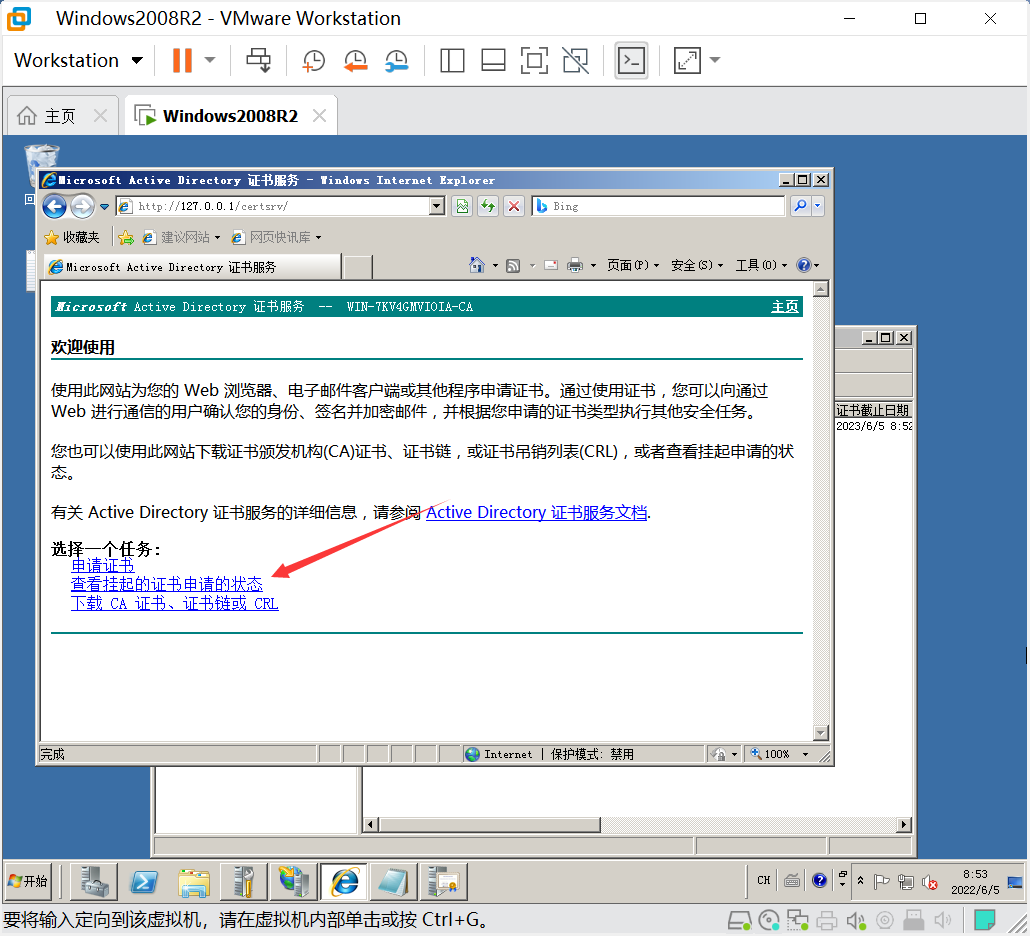Toggle the thumbnail bar view

(493, 60)
